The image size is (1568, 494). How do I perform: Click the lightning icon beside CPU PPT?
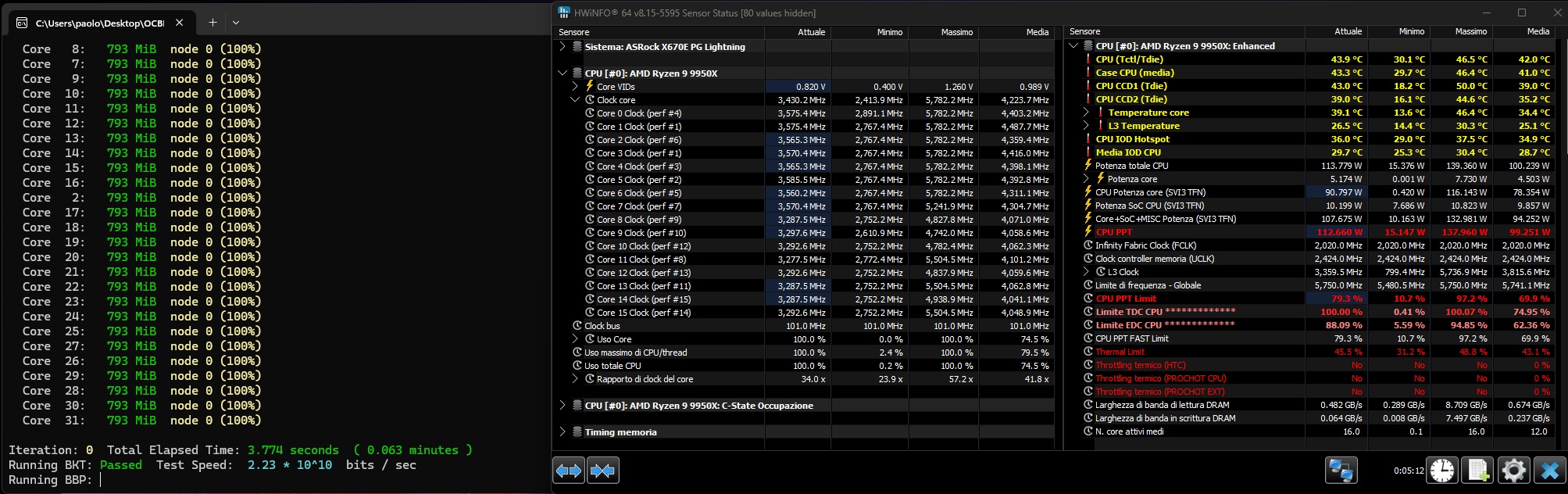[1088, 232]
